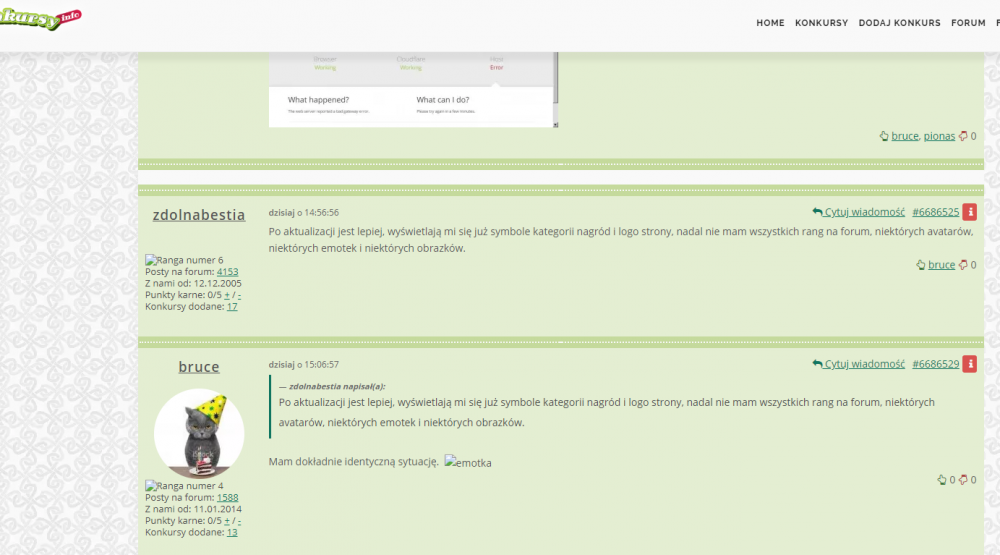
Task: Click thumbs-up icon next to bruce, pionas
Action: click(x=884, y=136)
